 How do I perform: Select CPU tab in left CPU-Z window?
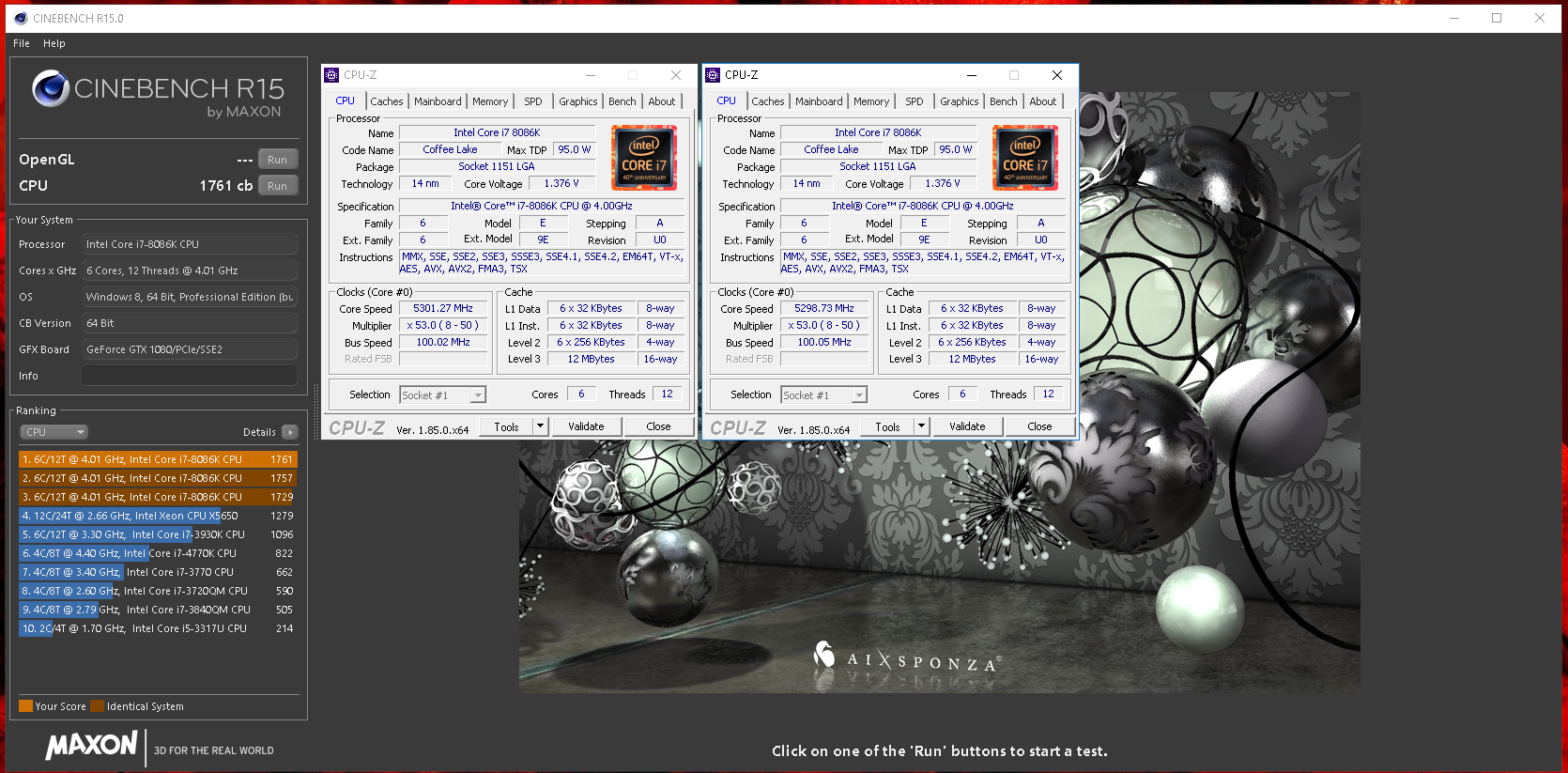coord(346,100)
